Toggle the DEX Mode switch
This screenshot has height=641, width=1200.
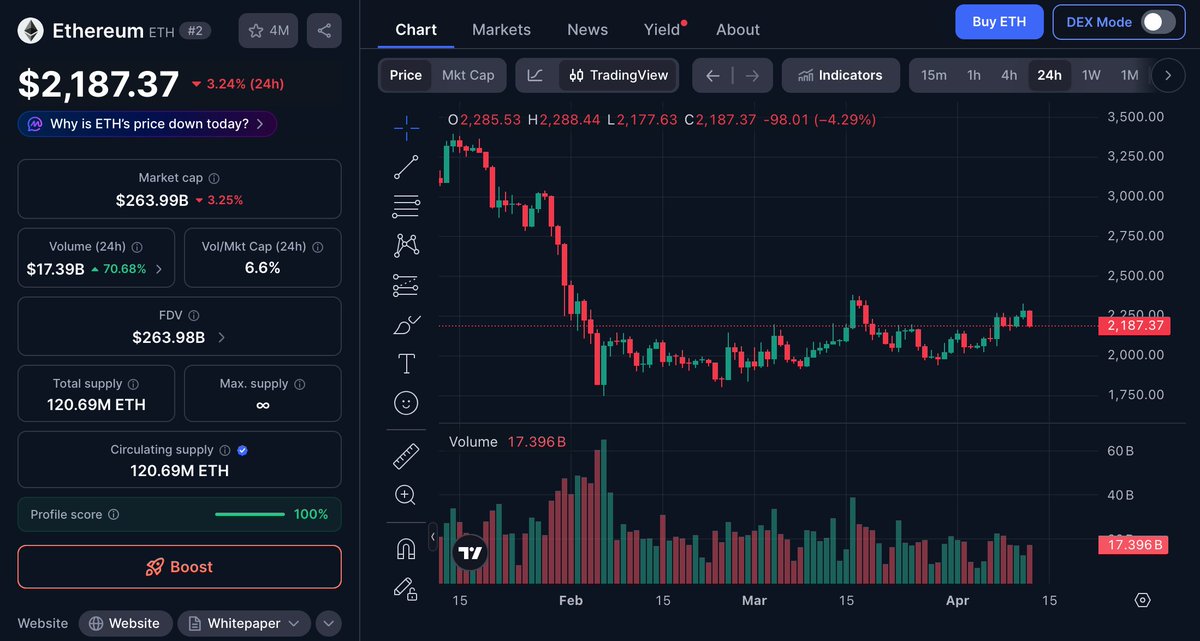[1158, 22]
